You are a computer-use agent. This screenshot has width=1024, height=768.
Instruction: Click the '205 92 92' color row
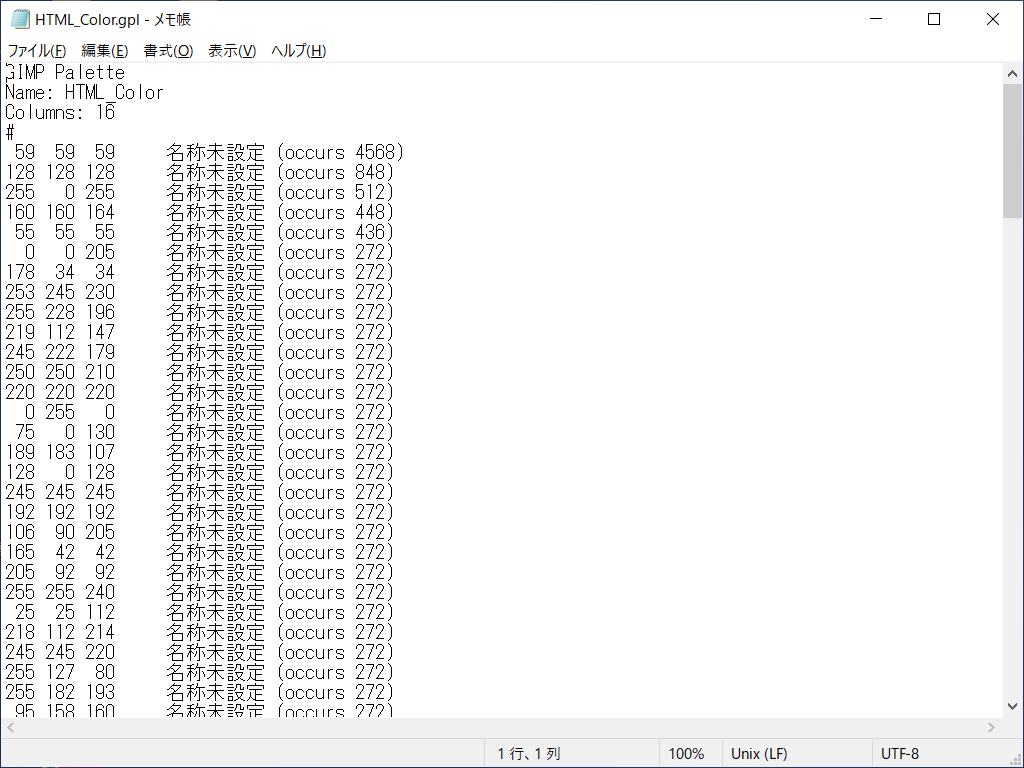(x=200, y=573)
